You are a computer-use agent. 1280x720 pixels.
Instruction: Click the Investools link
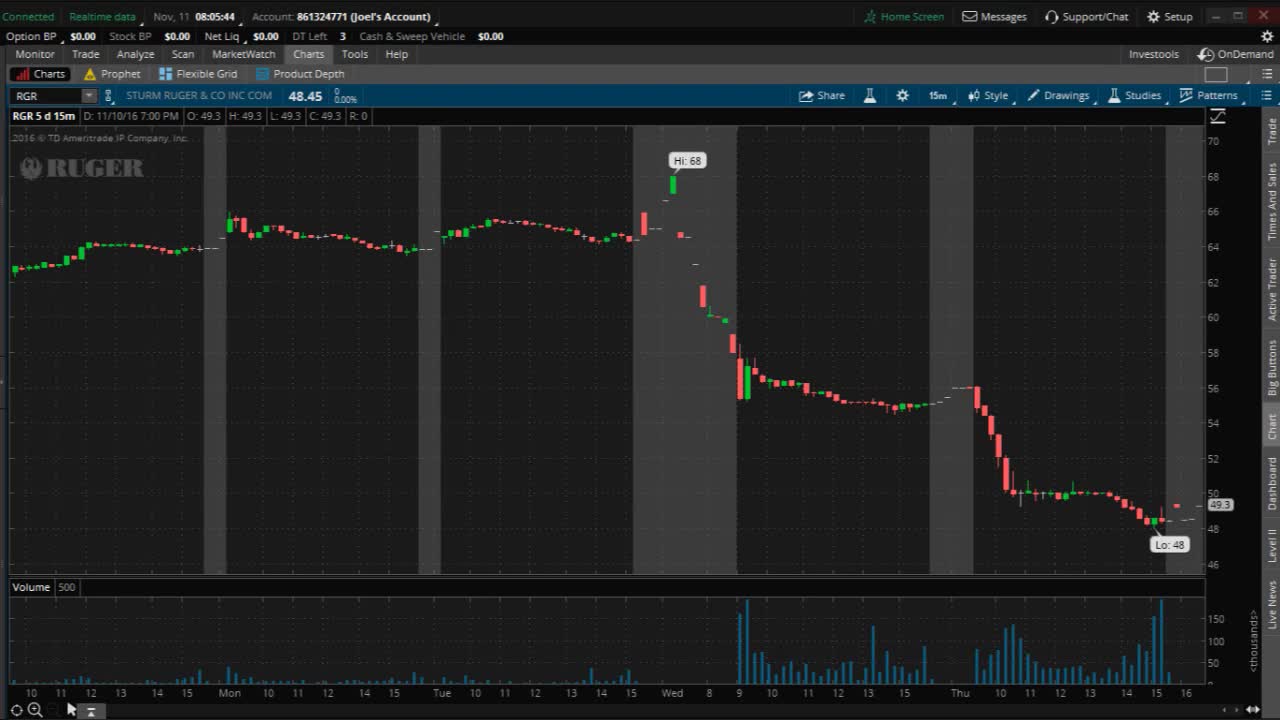(1153, 54)
